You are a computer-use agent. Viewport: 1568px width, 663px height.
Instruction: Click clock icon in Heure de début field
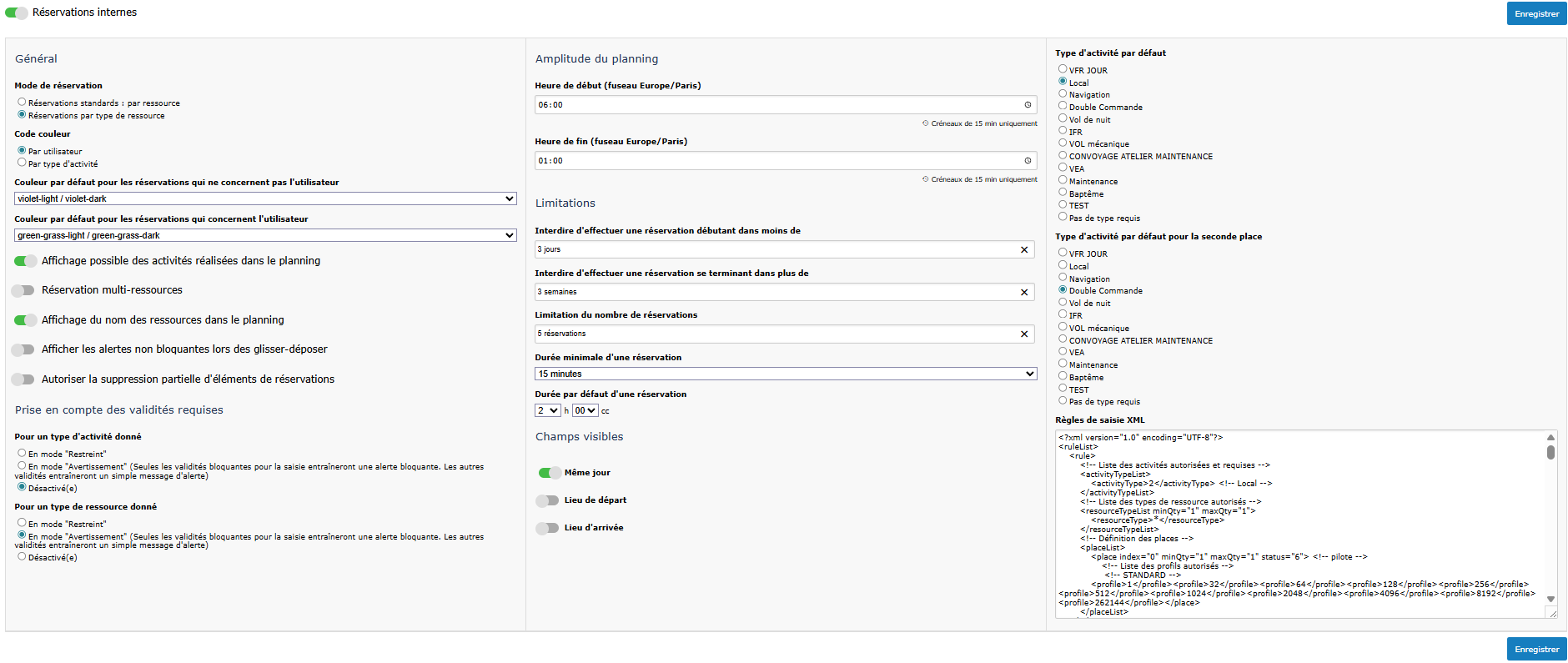[x=1028, y=105]
